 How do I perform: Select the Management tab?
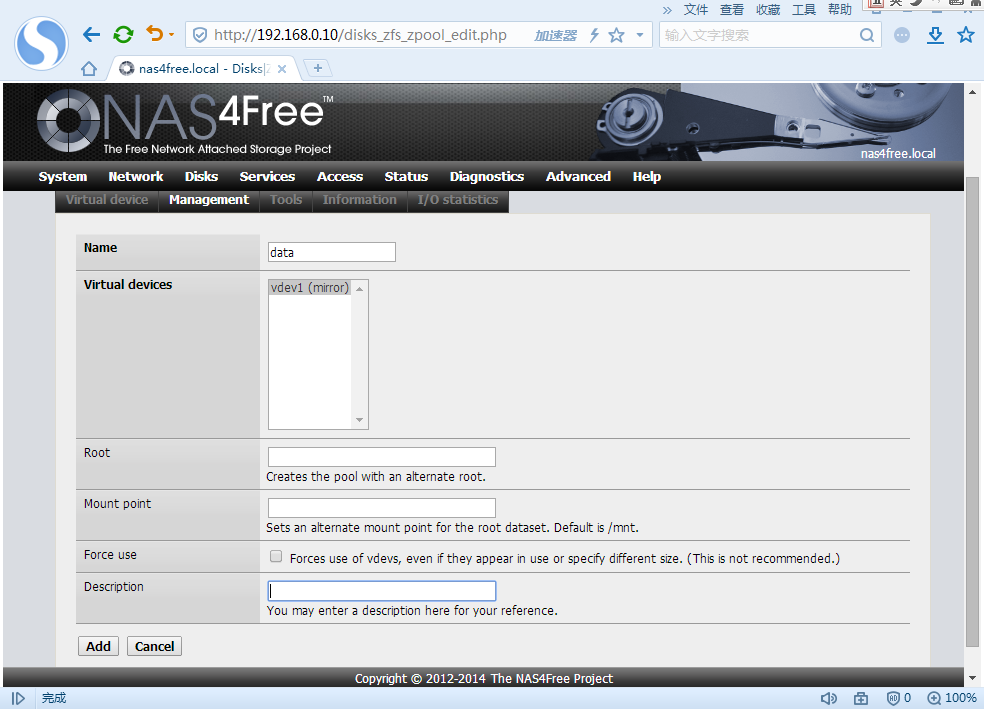209,200
